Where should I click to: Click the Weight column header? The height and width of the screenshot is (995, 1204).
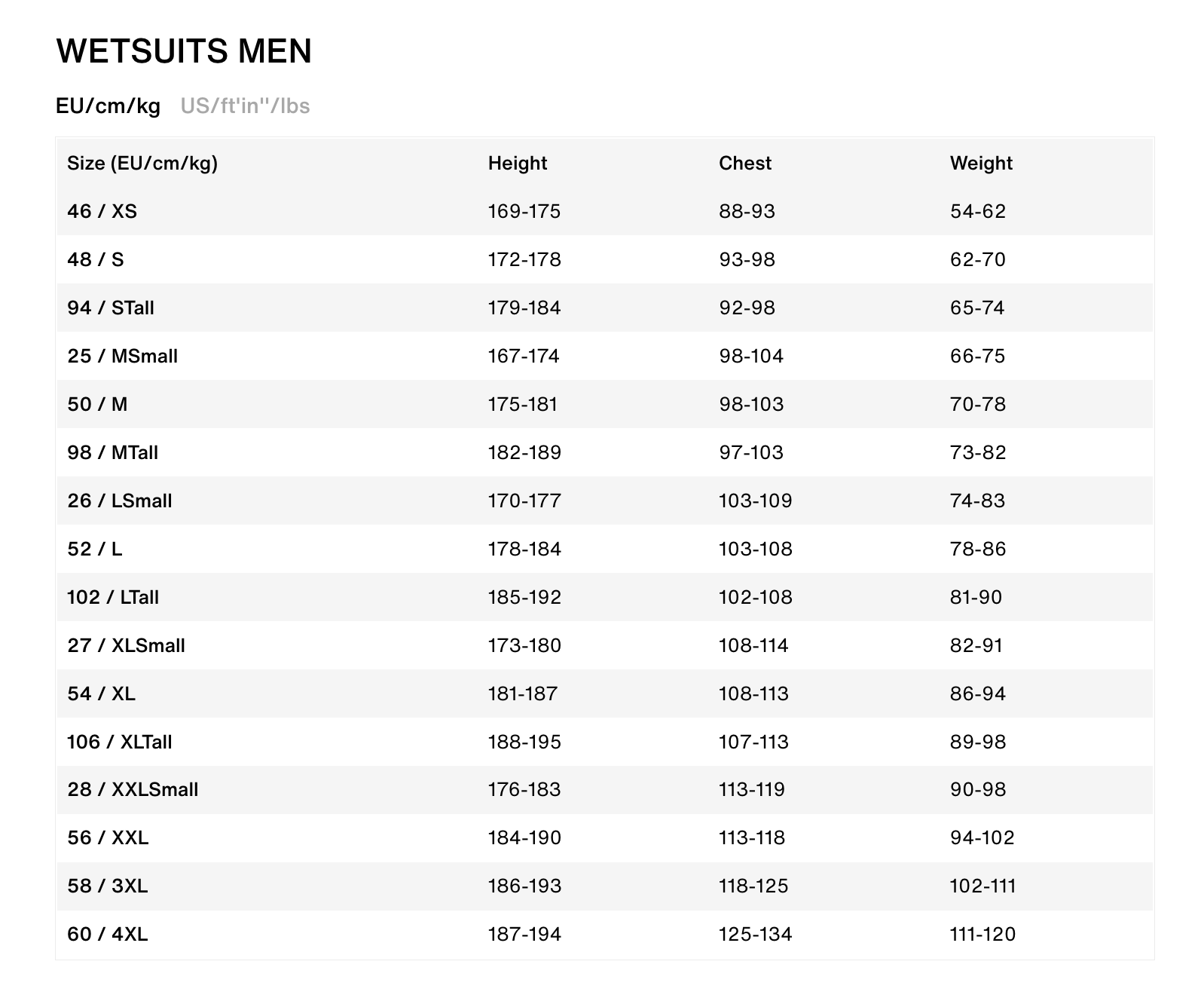point(980,163)
